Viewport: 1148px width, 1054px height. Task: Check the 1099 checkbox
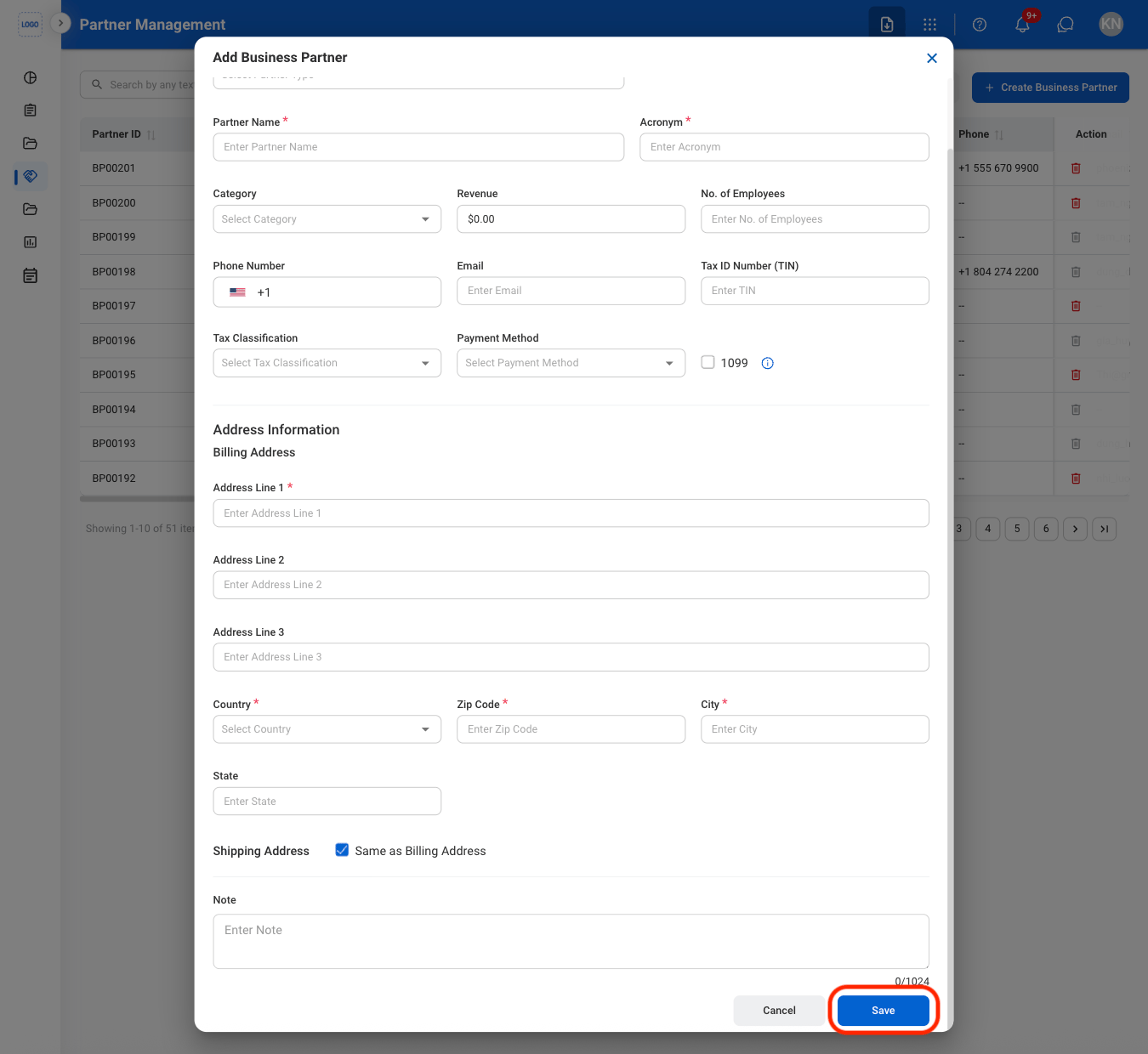[708, 362]
